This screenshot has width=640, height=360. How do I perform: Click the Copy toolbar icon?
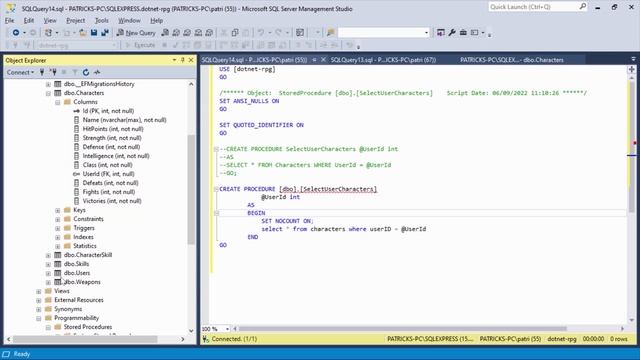pos(235,33)
